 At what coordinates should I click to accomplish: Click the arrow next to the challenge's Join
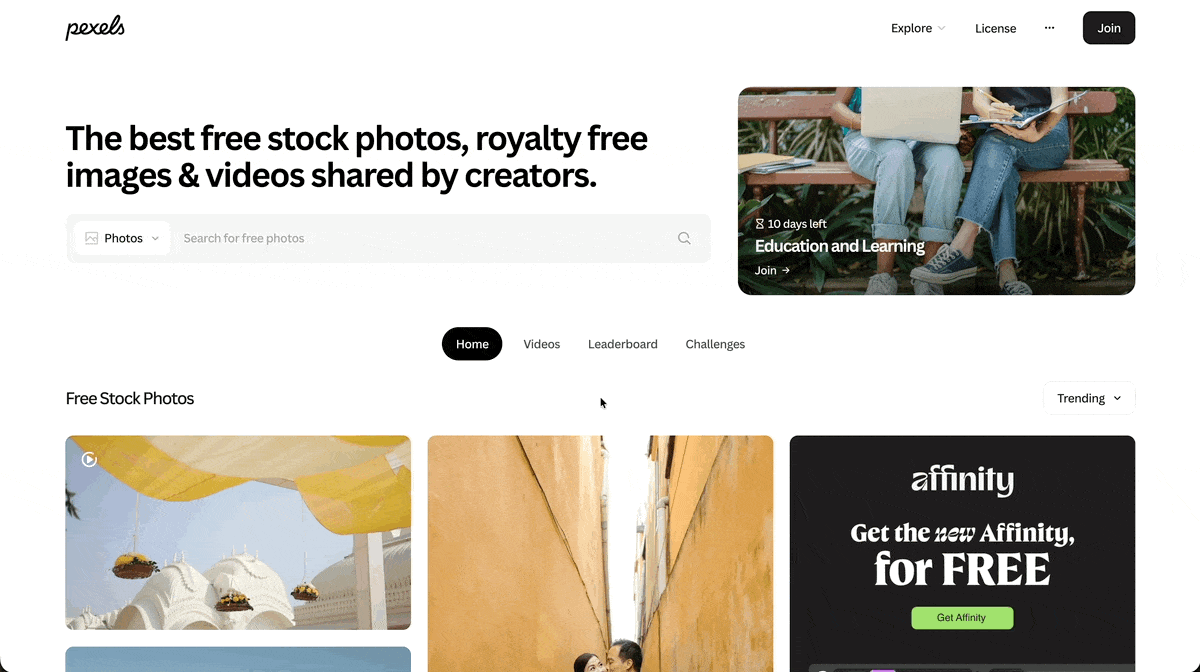786,270
